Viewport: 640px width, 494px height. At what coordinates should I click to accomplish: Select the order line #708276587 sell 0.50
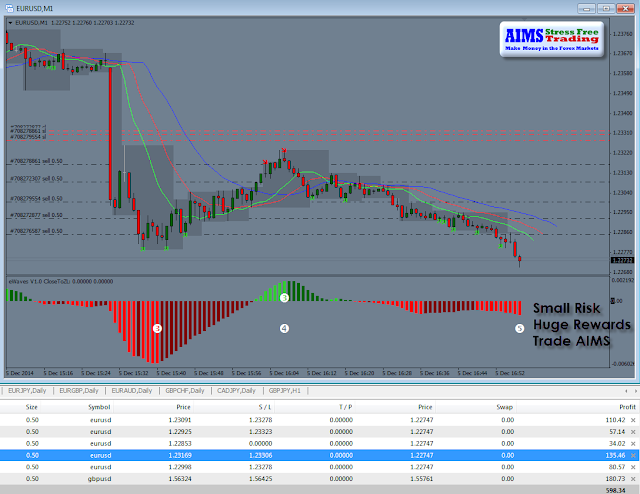36,231
